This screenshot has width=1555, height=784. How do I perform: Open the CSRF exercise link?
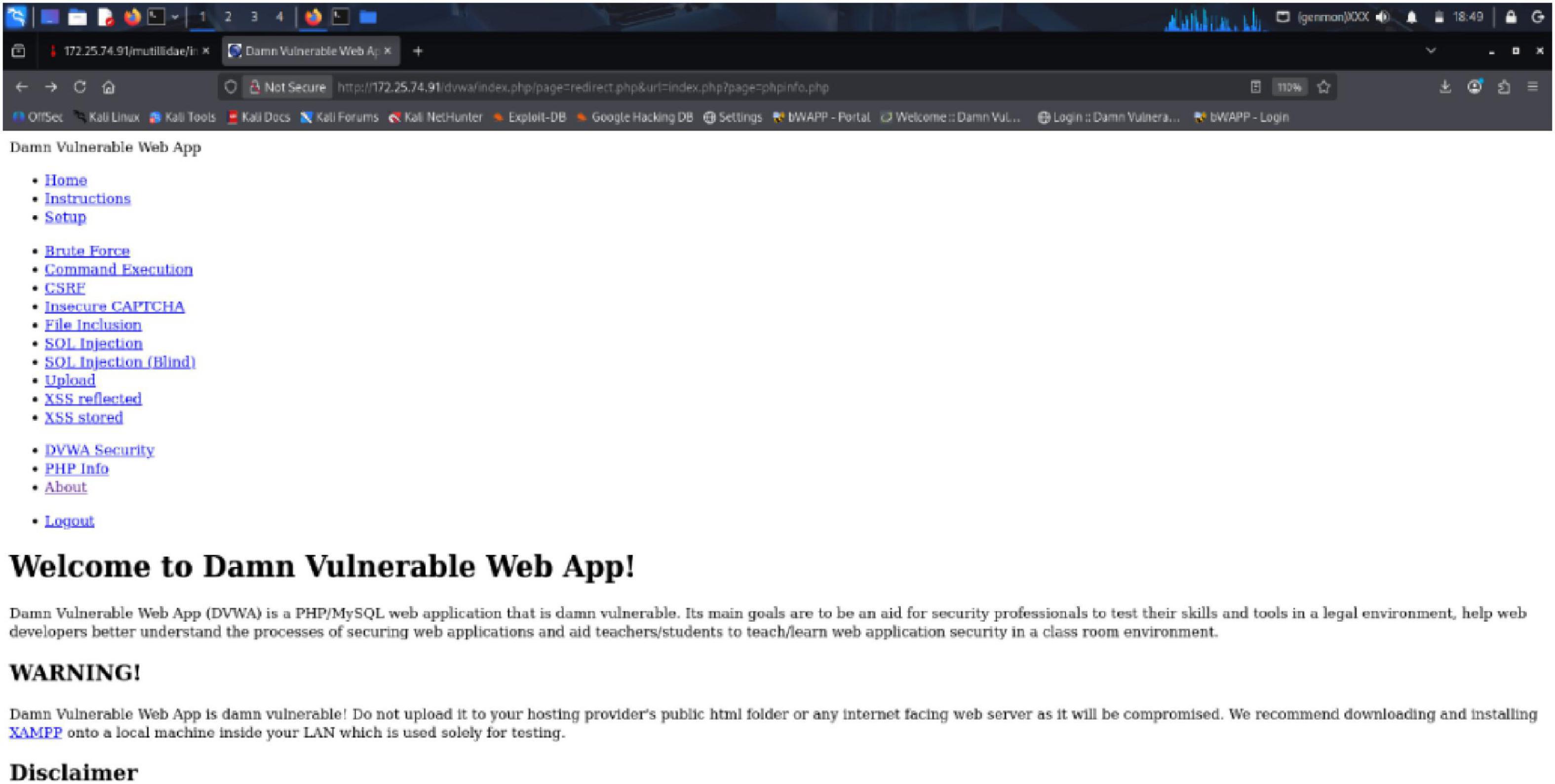pyautogui.click(x=65, y=288)
